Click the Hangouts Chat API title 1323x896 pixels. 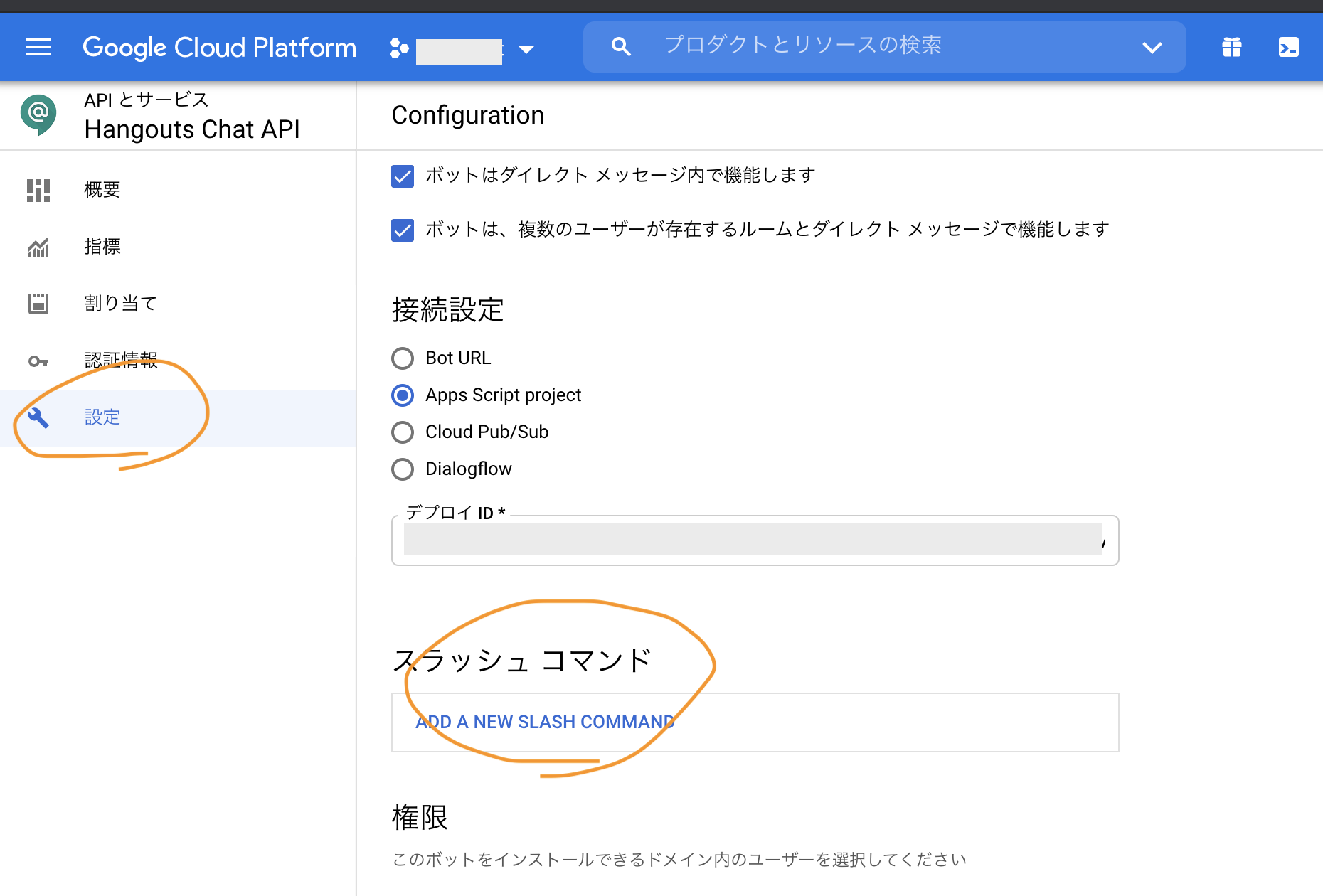pos(192,129)
